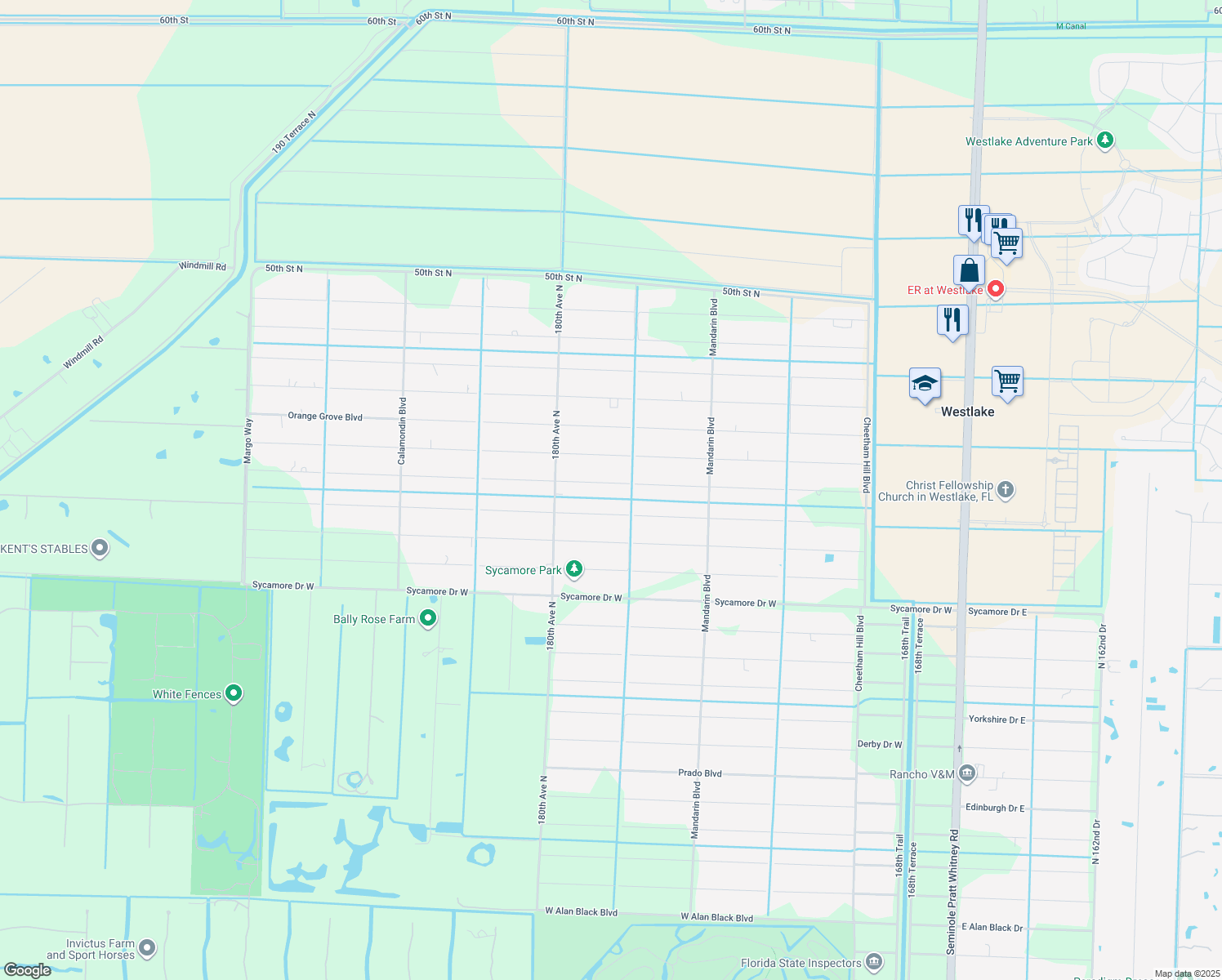Click the Map data ©2025 attribution text
The width and height of the screenshot is (1222, 980).
tap(1184, 973)
